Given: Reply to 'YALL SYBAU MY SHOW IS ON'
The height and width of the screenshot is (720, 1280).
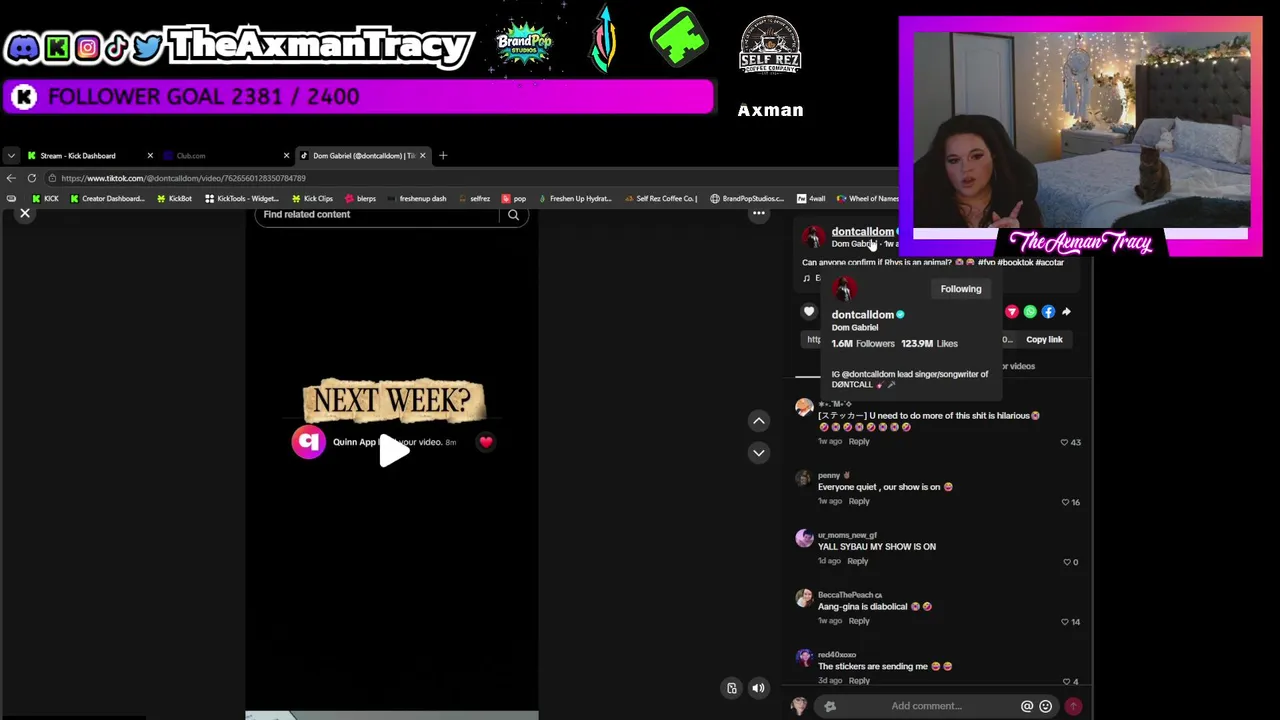Looking at the screenshot, I should (x=858, y=561).
